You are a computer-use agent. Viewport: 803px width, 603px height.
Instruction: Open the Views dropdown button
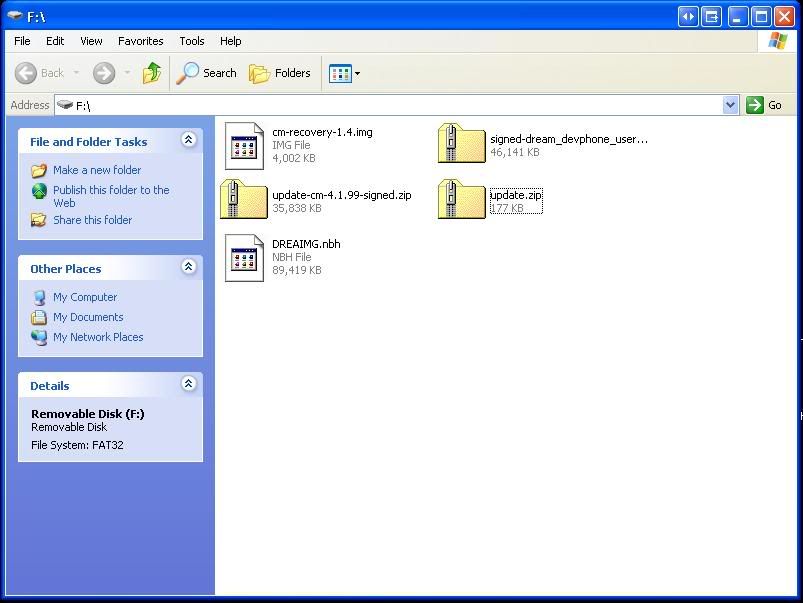point(344,73)
